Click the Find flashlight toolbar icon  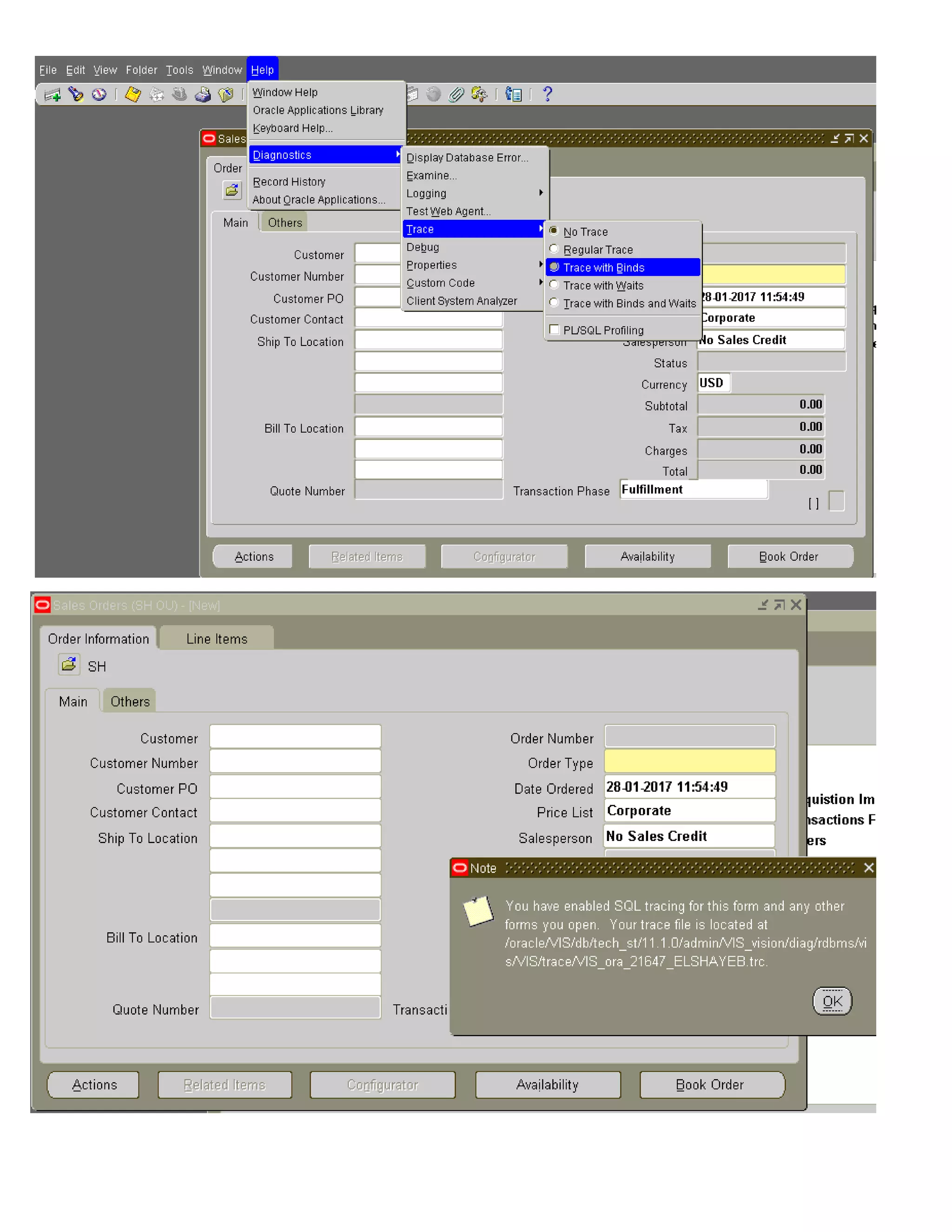(76, 94)
